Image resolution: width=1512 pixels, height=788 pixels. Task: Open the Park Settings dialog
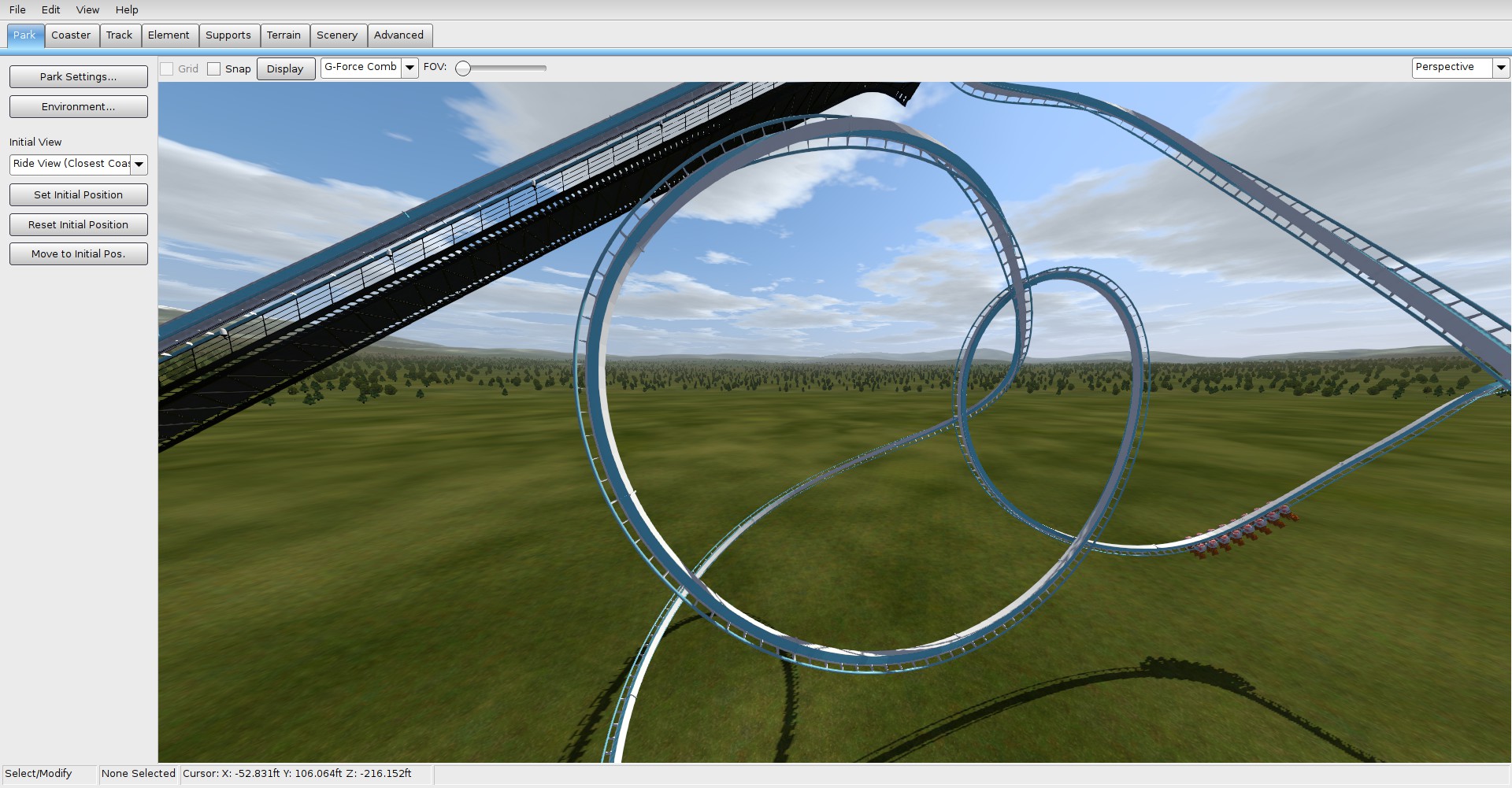(x=78, y=76)
